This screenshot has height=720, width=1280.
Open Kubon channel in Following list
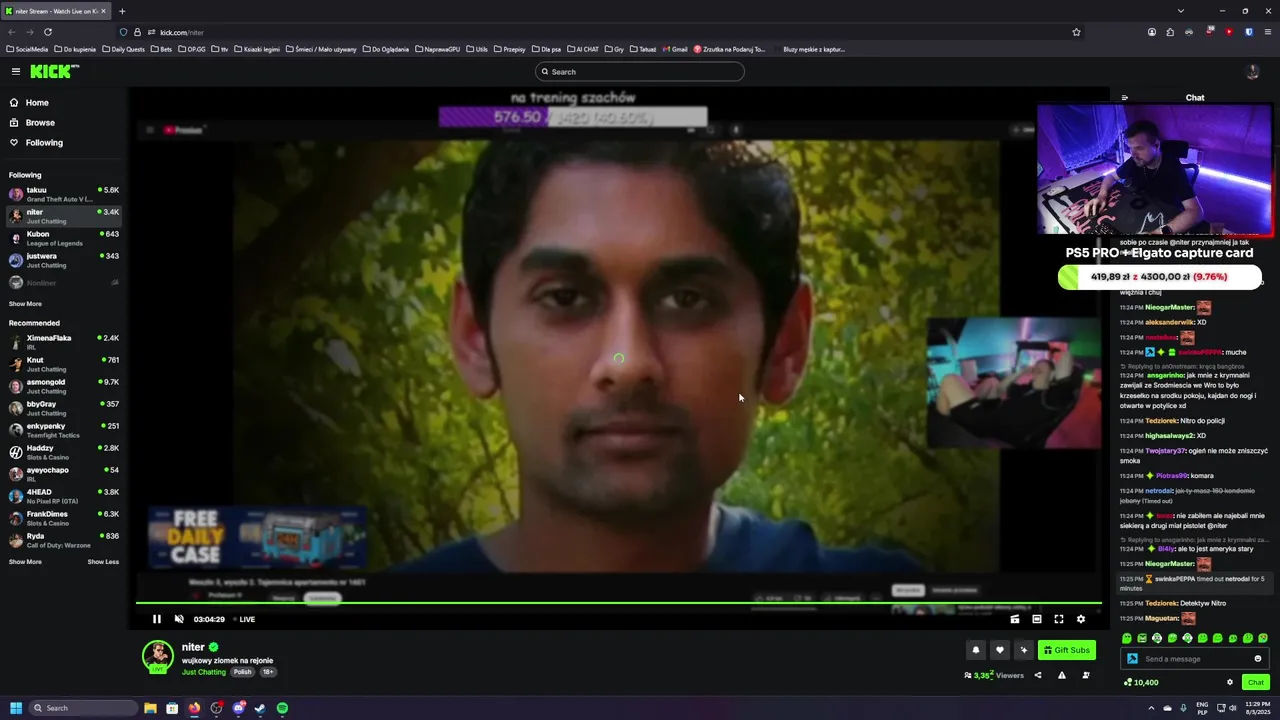pyautogui.click(x=64, y=238)
